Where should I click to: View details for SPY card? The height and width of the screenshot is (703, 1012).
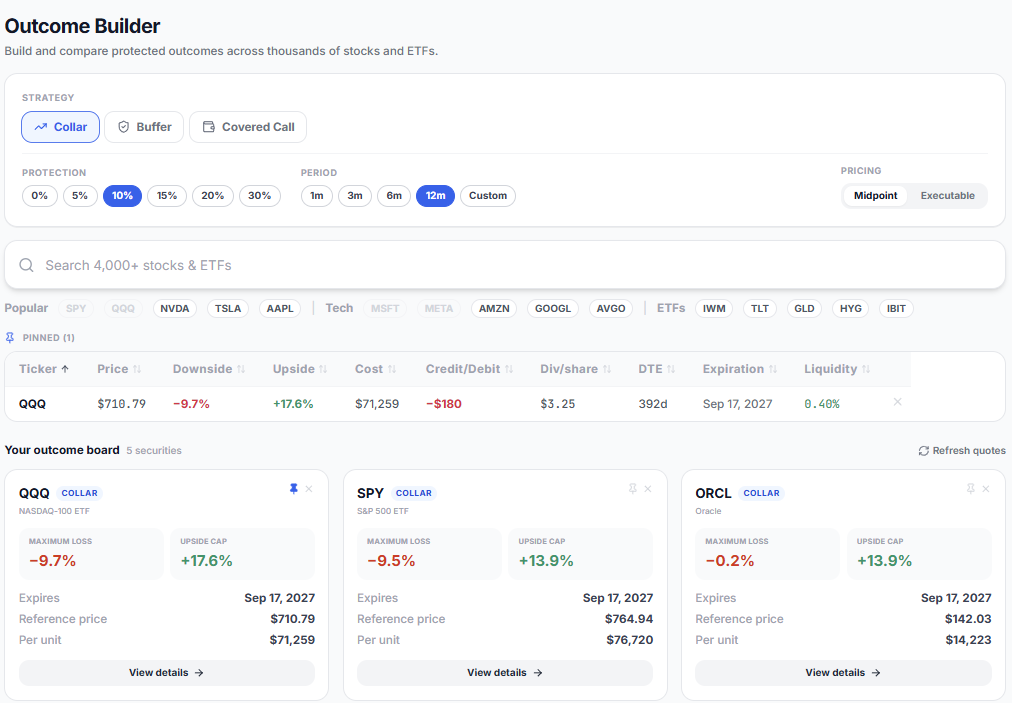[x=505, y=673]
